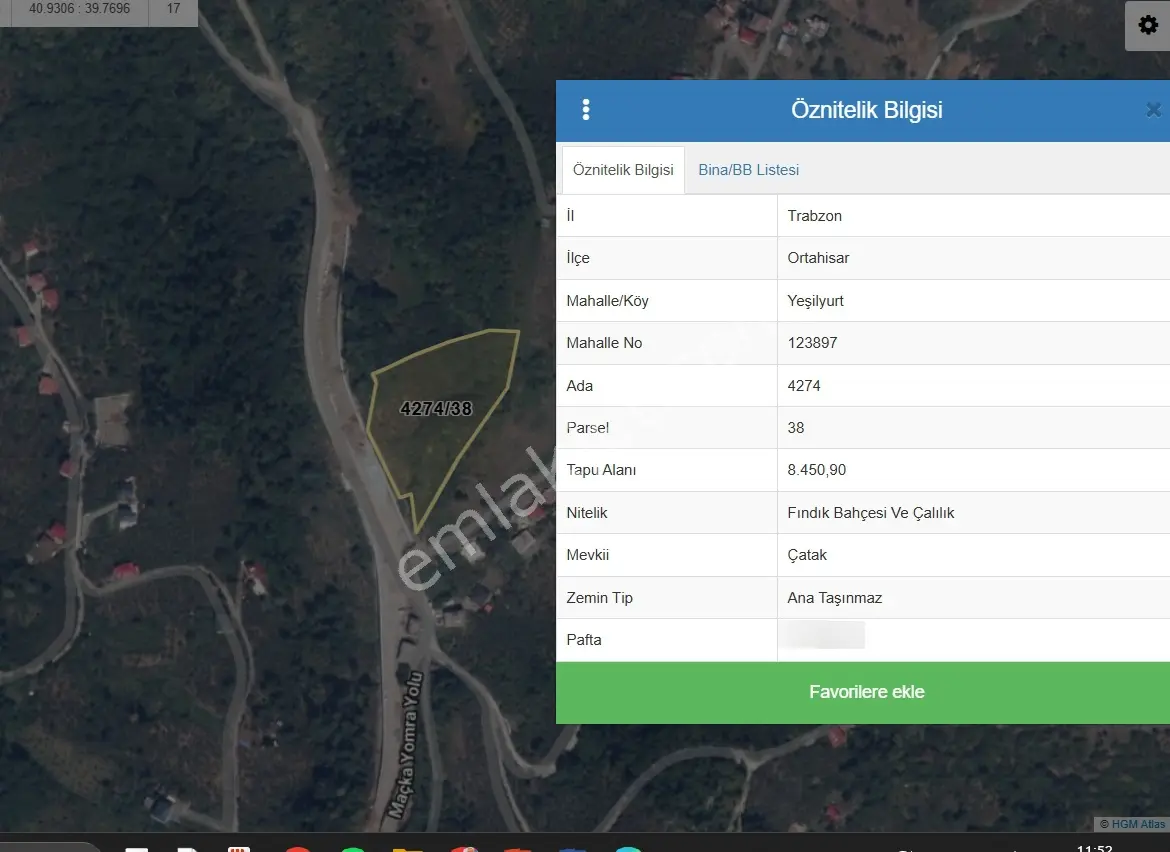Click the Mevkii row label

click(x=587, y=554)
